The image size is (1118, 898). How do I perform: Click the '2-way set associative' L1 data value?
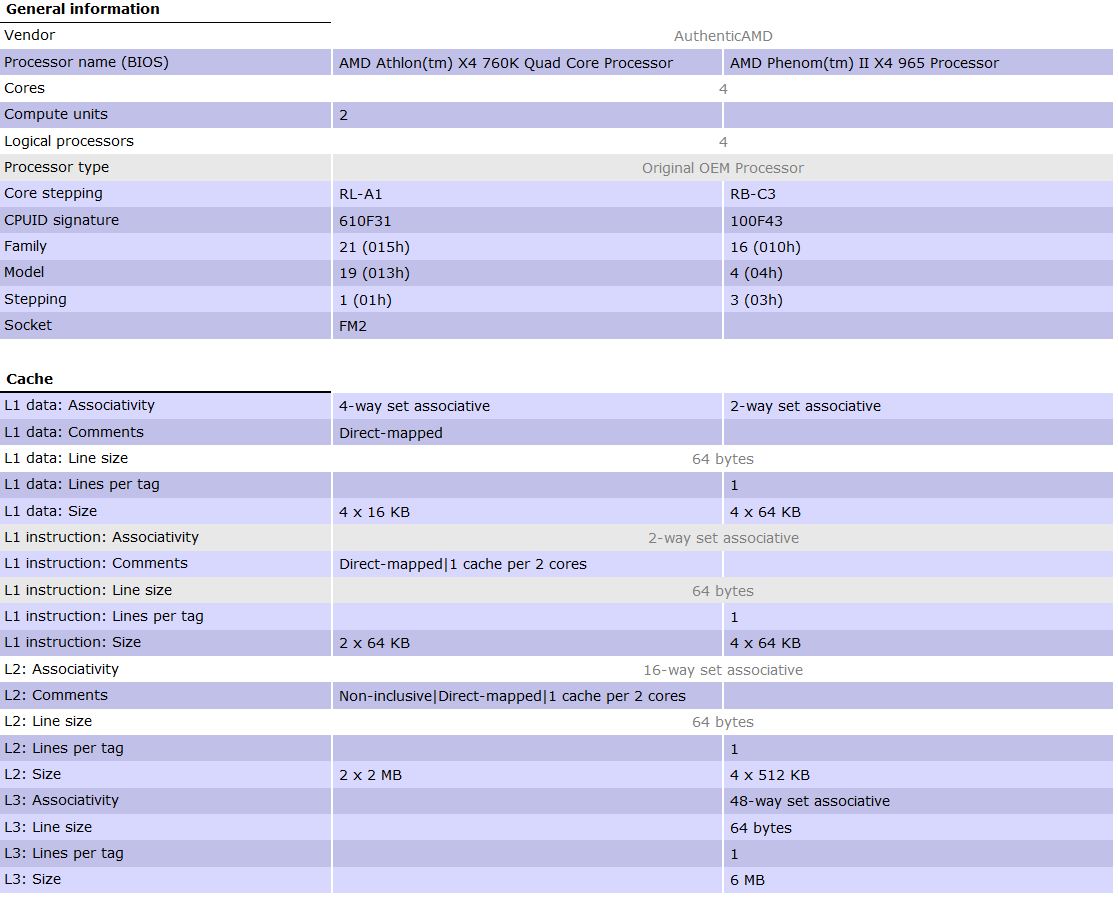click(806, 406)
